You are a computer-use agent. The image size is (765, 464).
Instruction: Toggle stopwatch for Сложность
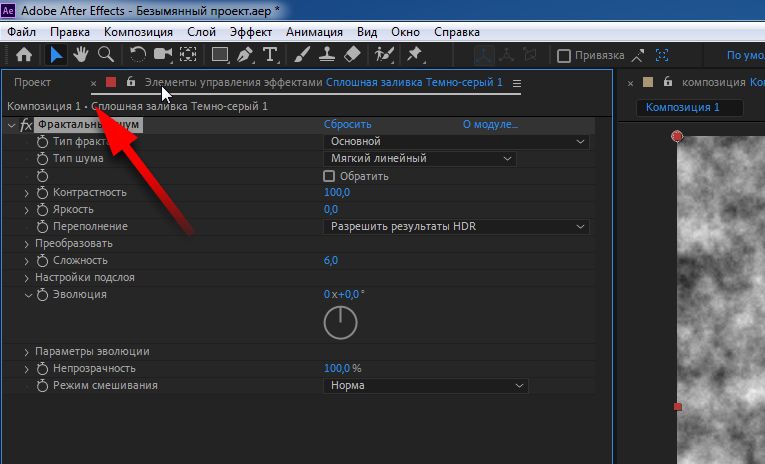42,261
